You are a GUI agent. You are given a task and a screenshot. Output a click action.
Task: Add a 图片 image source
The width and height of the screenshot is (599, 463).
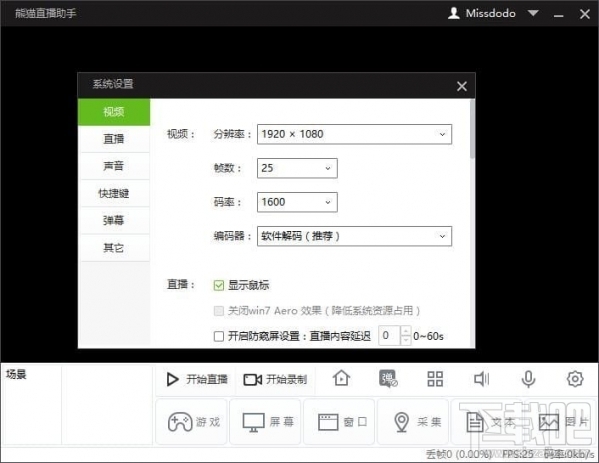tap(561, 422)
